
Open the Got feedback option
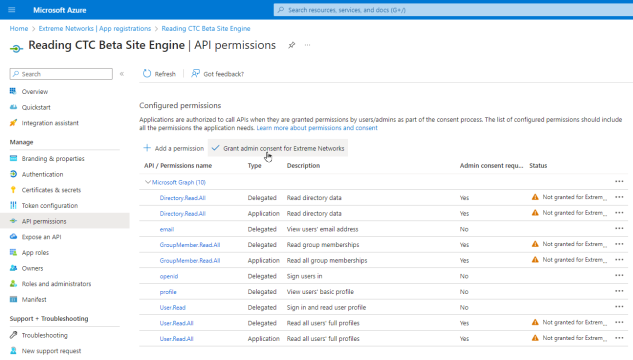pos(218,74)
